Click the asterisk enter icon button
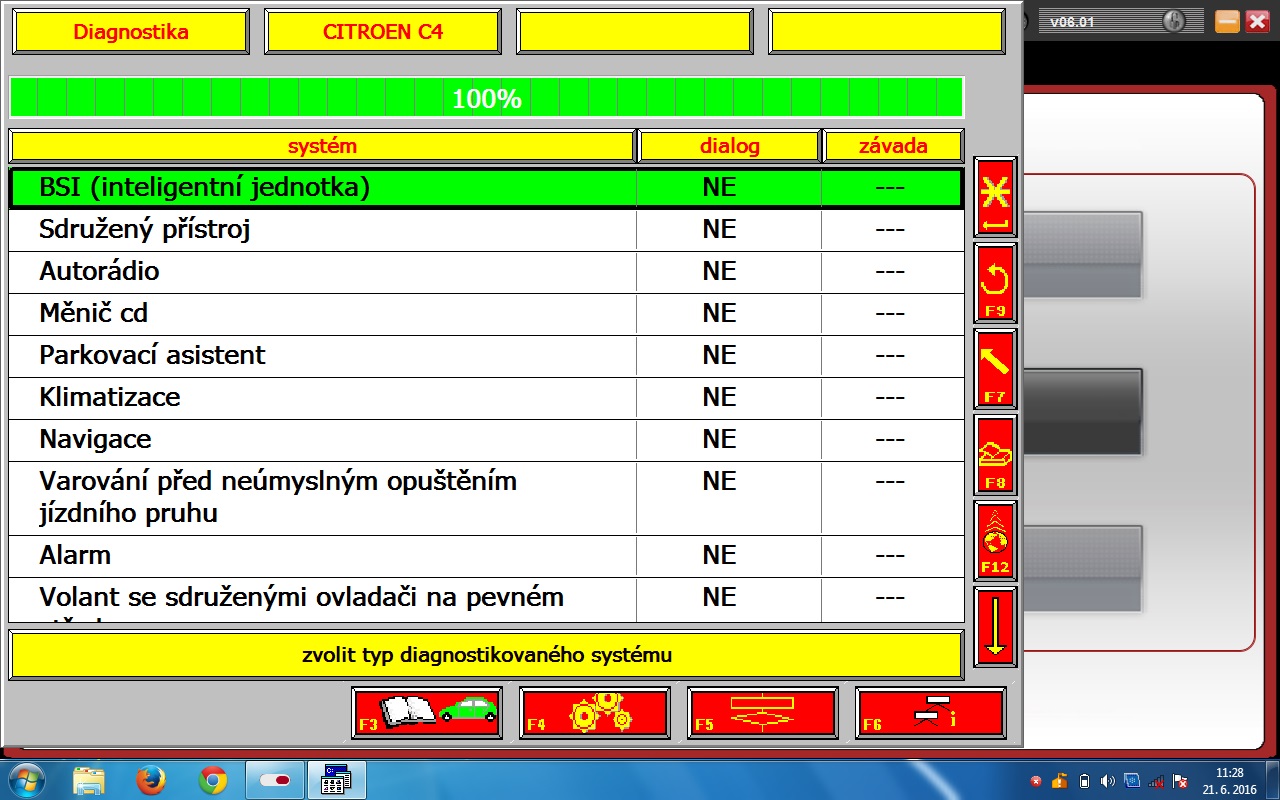 click(994, 197)
